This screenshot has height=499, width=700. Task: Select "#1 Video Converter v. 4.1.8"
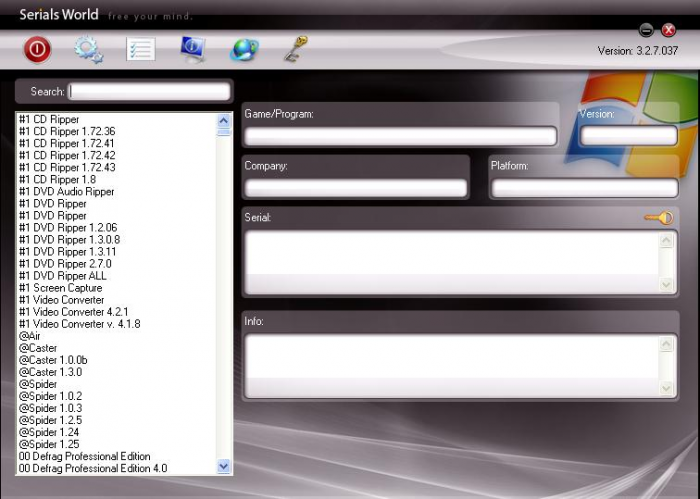click(79, 324)
